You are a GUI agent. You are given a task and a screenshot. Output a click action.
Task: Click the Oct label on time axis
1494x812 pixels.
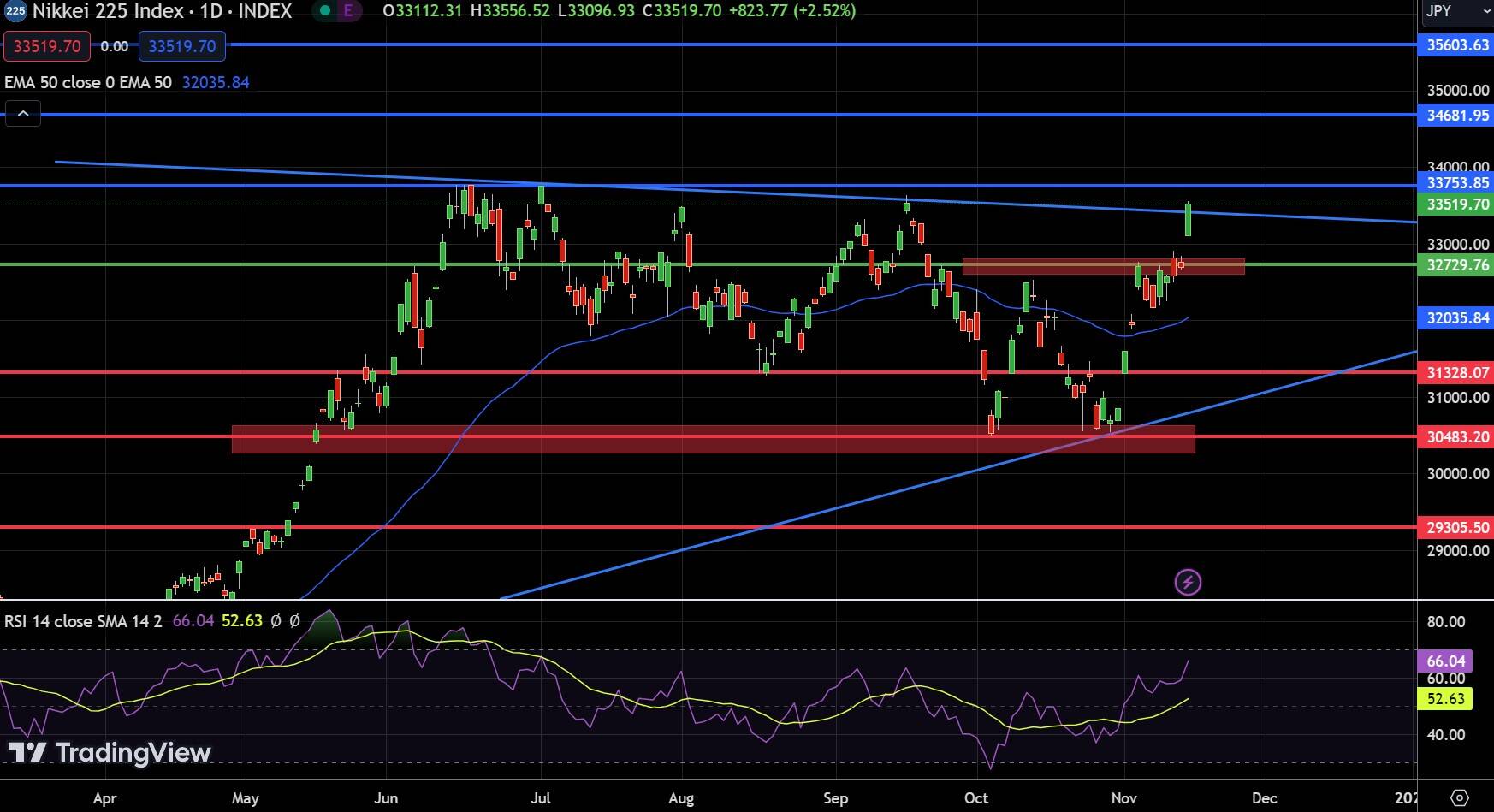click(976, 798)
